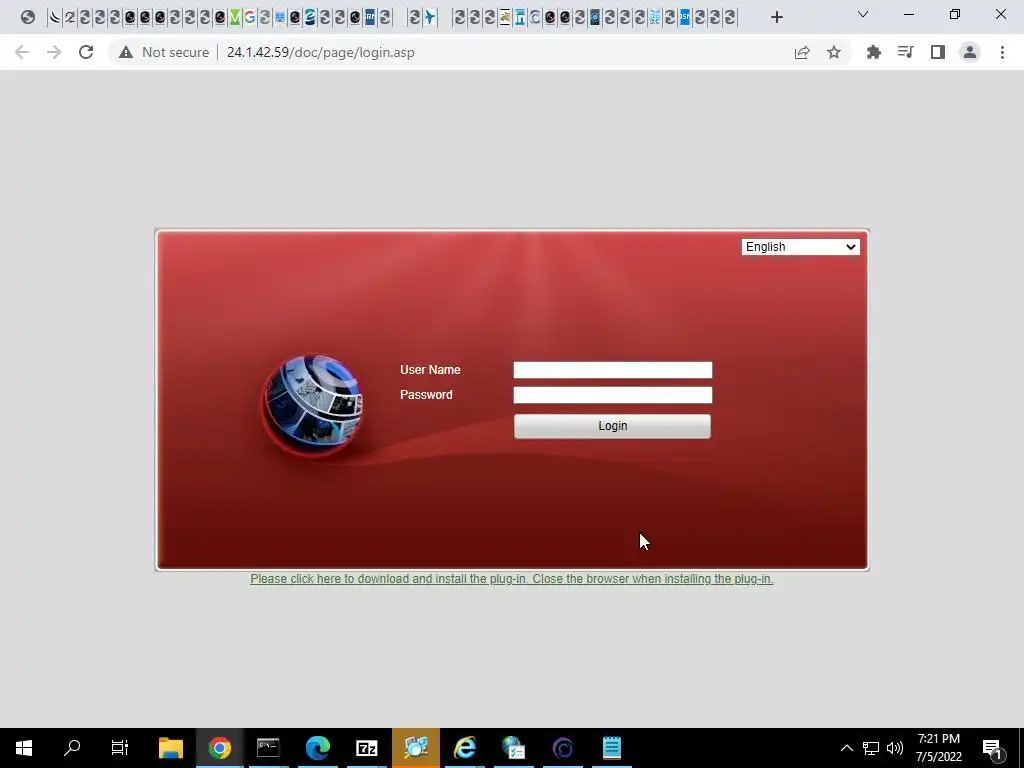Click the Login button
1024x768 pixels.
612,426
